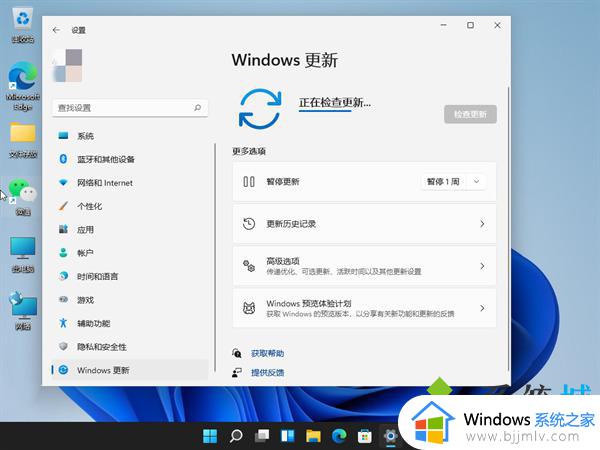600x450 pixels.
Task: Click the 隐私和安全性 shield icon
Action: 63,346
